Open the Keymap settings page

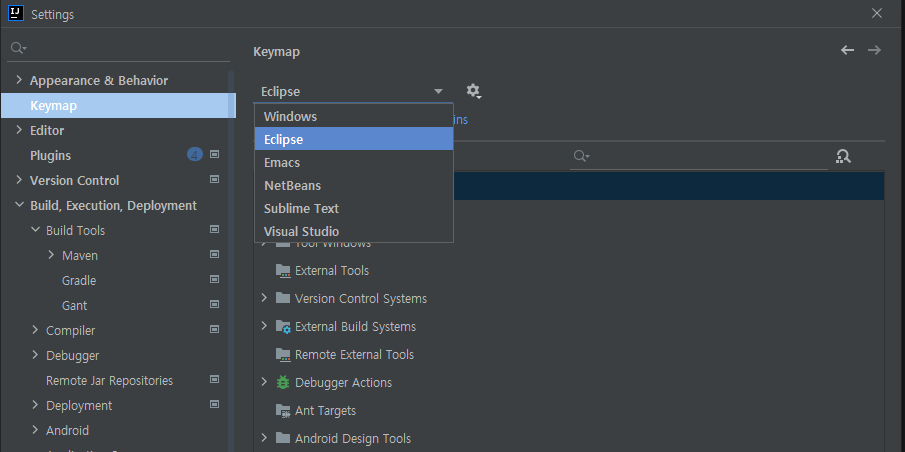(118, 106)
